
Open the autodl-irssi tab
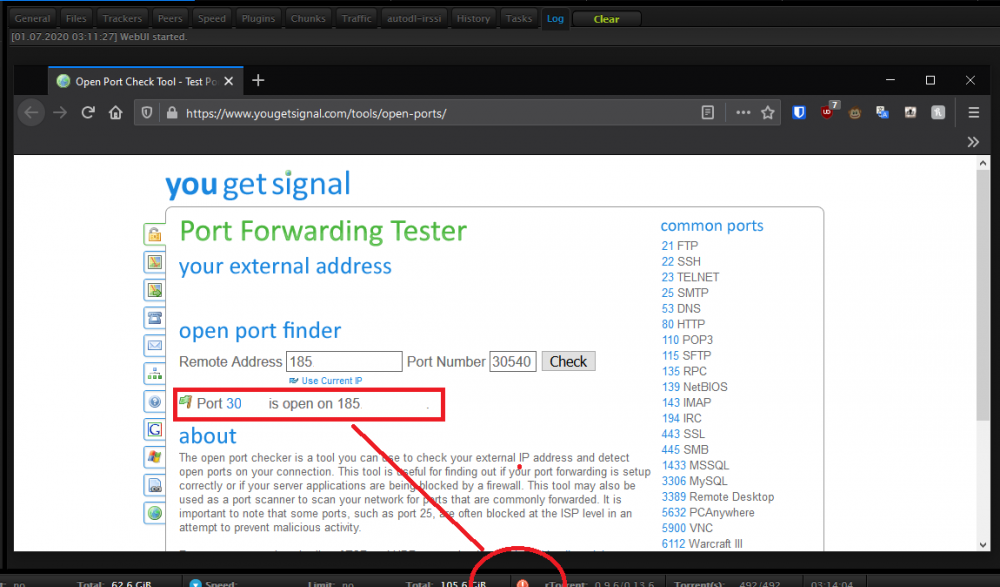[414, 19]
